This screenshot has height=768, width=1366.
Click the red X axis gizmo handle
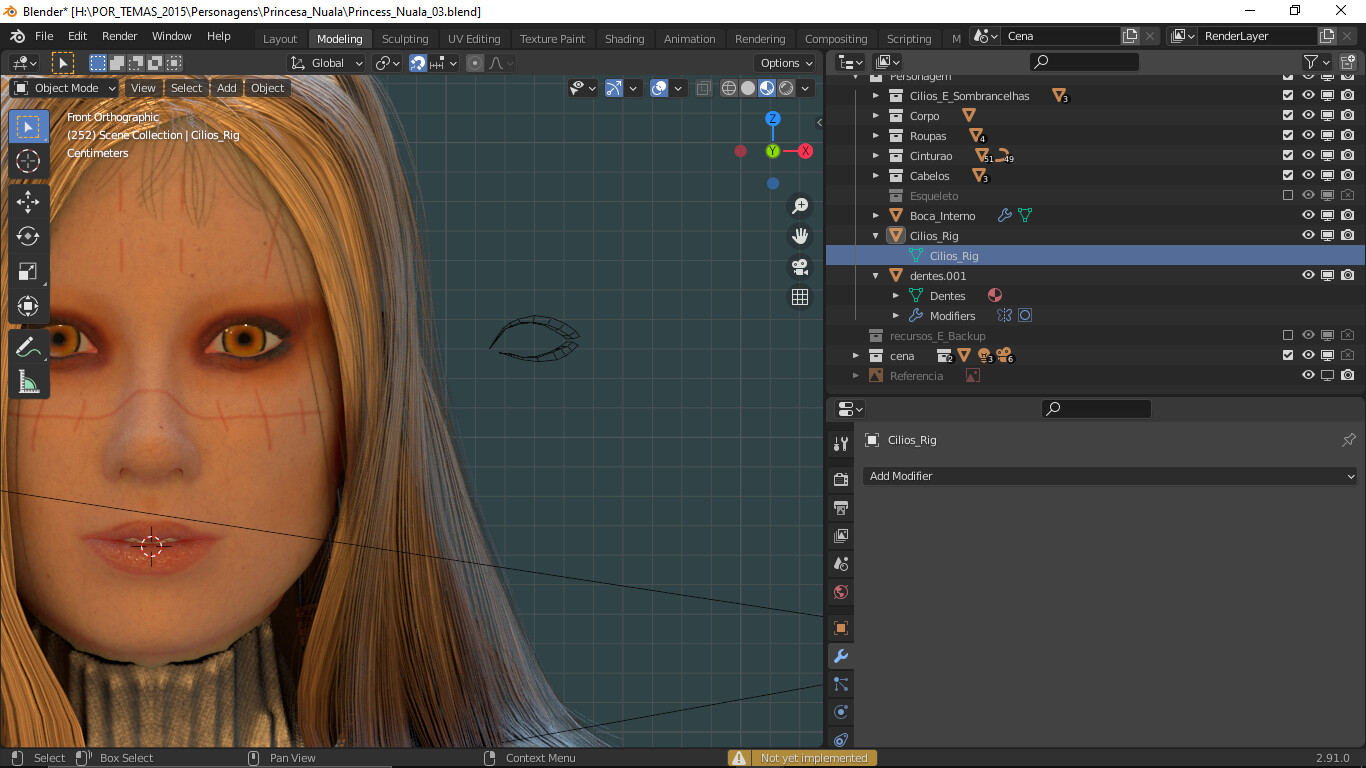point(805,151)
